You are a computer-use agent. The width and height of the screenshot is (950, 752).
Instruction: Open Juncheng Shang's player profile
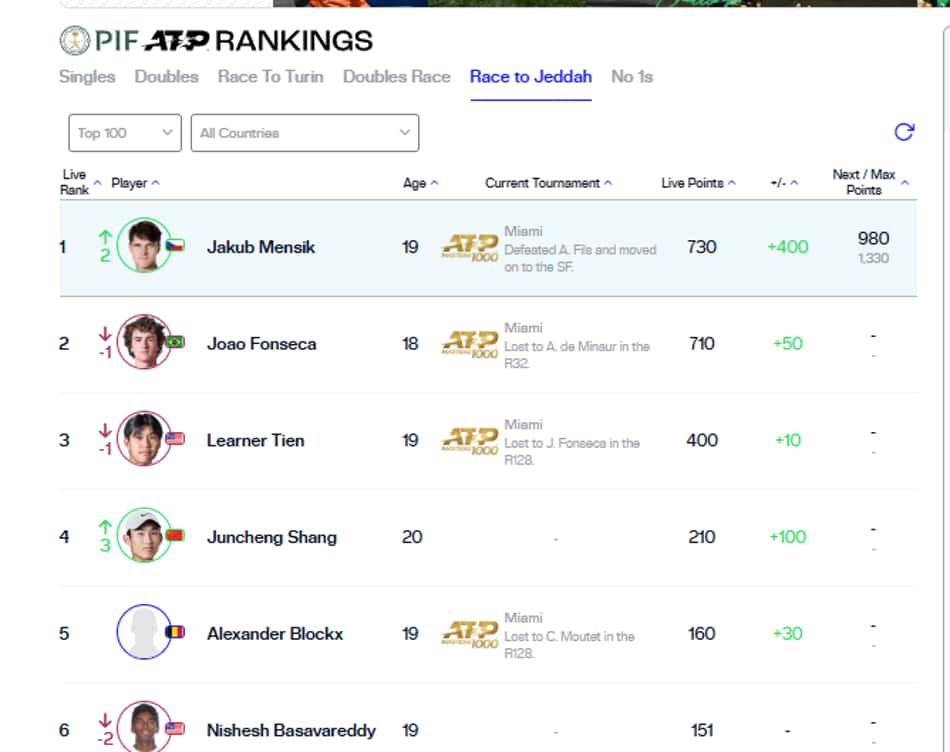click(271, 537)
